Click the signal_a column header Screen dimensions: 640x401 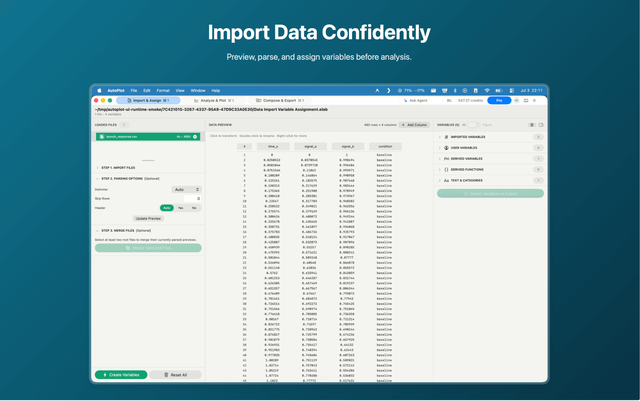click(310, 146)
